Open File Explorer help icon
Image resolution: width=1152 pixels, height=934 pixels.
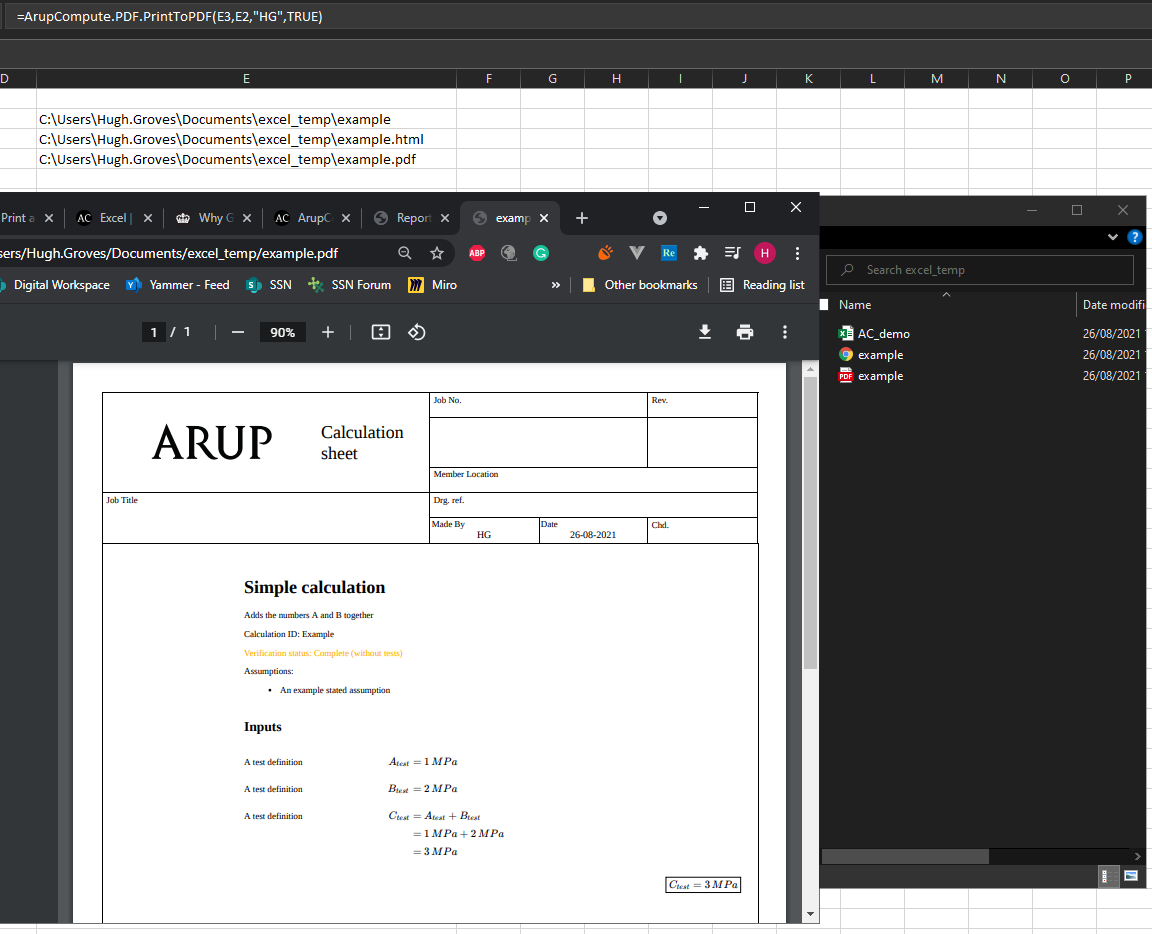[x=1135, y=237]
